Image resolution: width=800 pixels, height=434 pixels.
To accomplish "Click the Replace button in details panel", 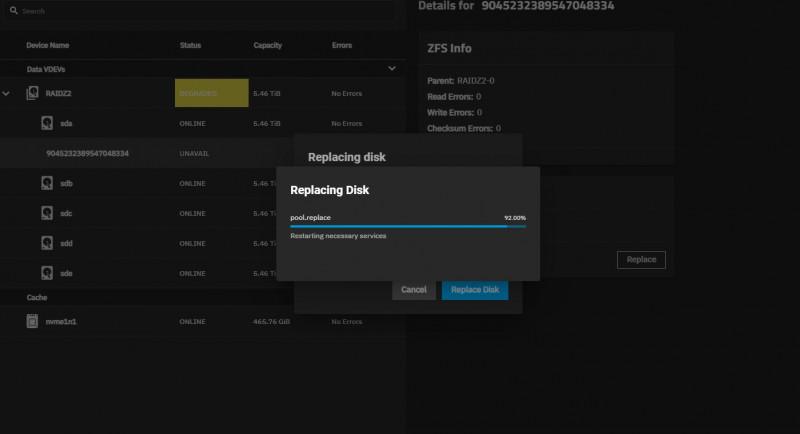I will 641,259.
